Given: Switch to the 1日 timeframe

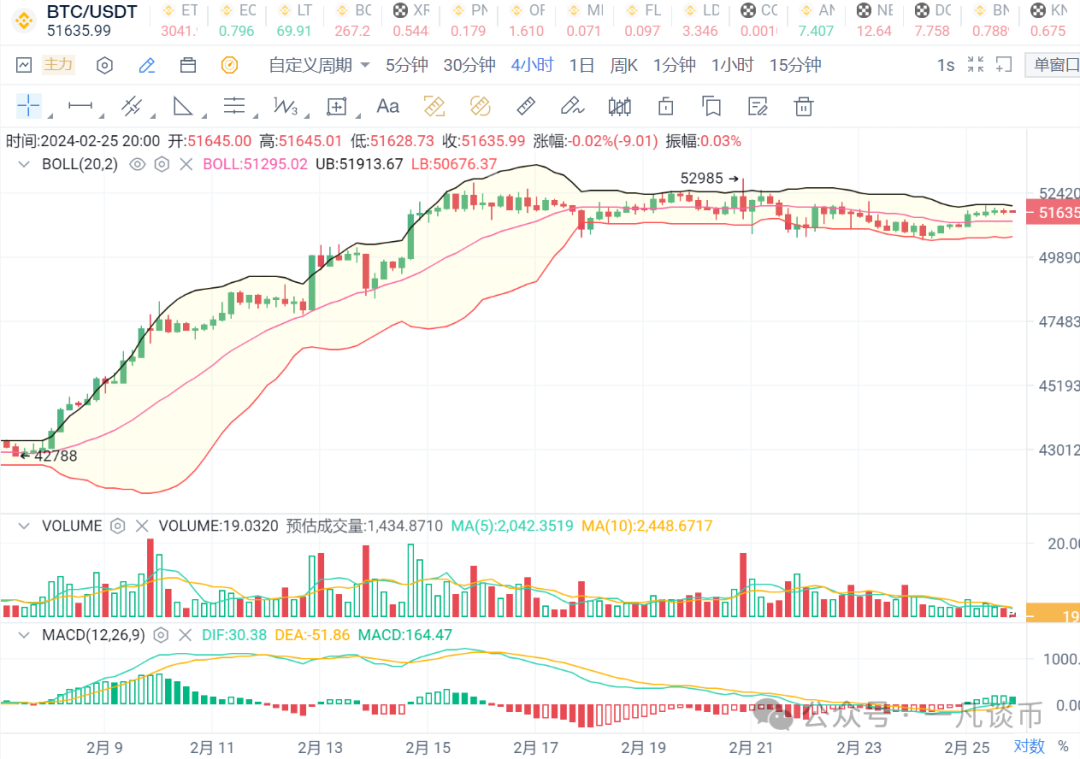Looking at the screenshot, I should [x=581, y=65].
